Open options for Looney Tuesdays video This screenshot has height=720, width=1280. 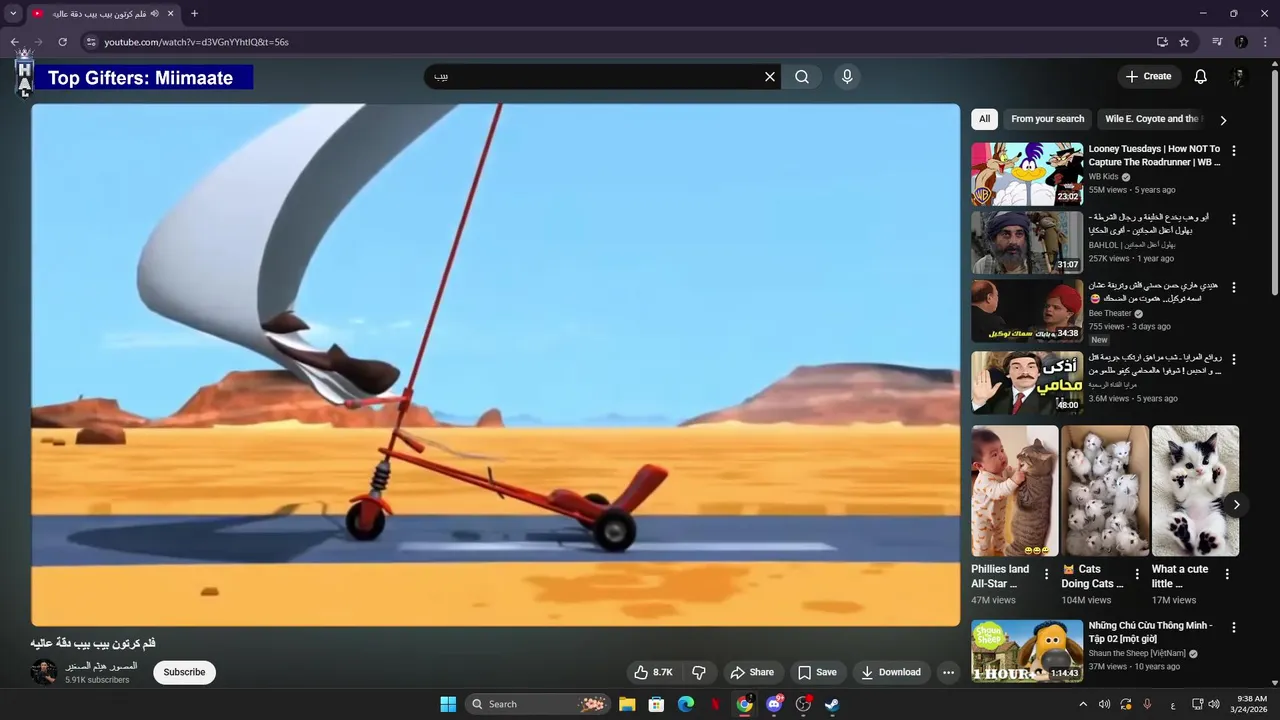[1233, 151]
